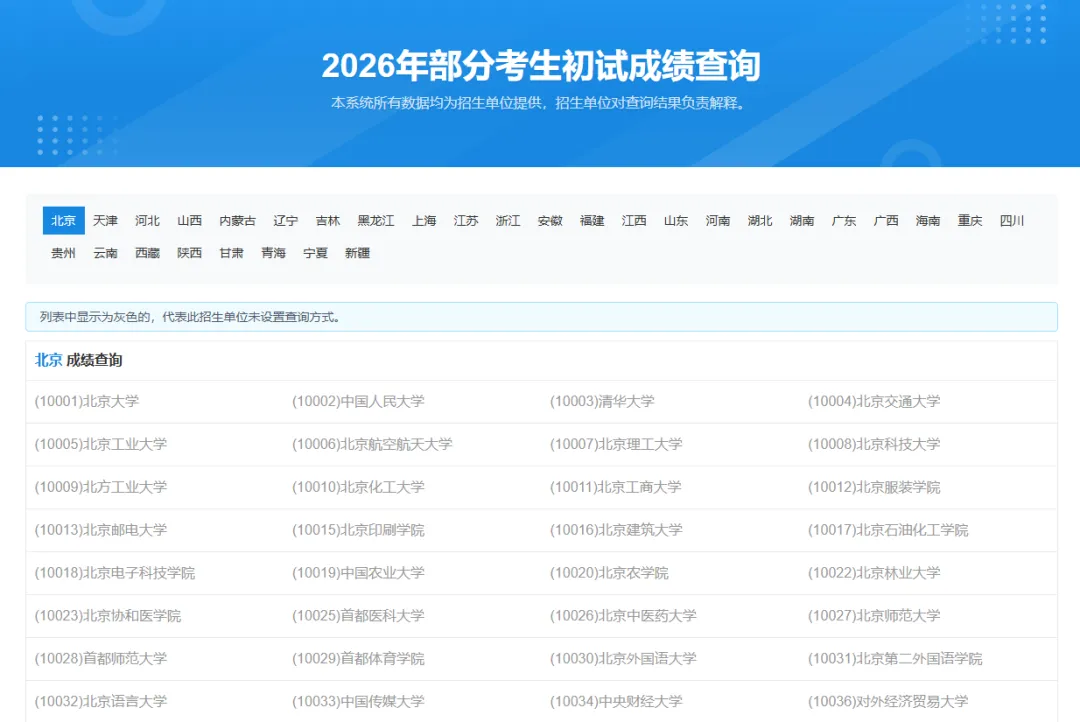Screen dimensions: 1080x722
Task: Choose the 山西 province tab
Action: coord(189,220)
